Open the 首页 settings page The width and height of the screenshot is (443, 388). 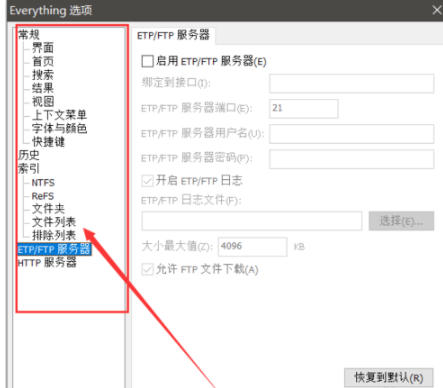click(x=43, y=61)
